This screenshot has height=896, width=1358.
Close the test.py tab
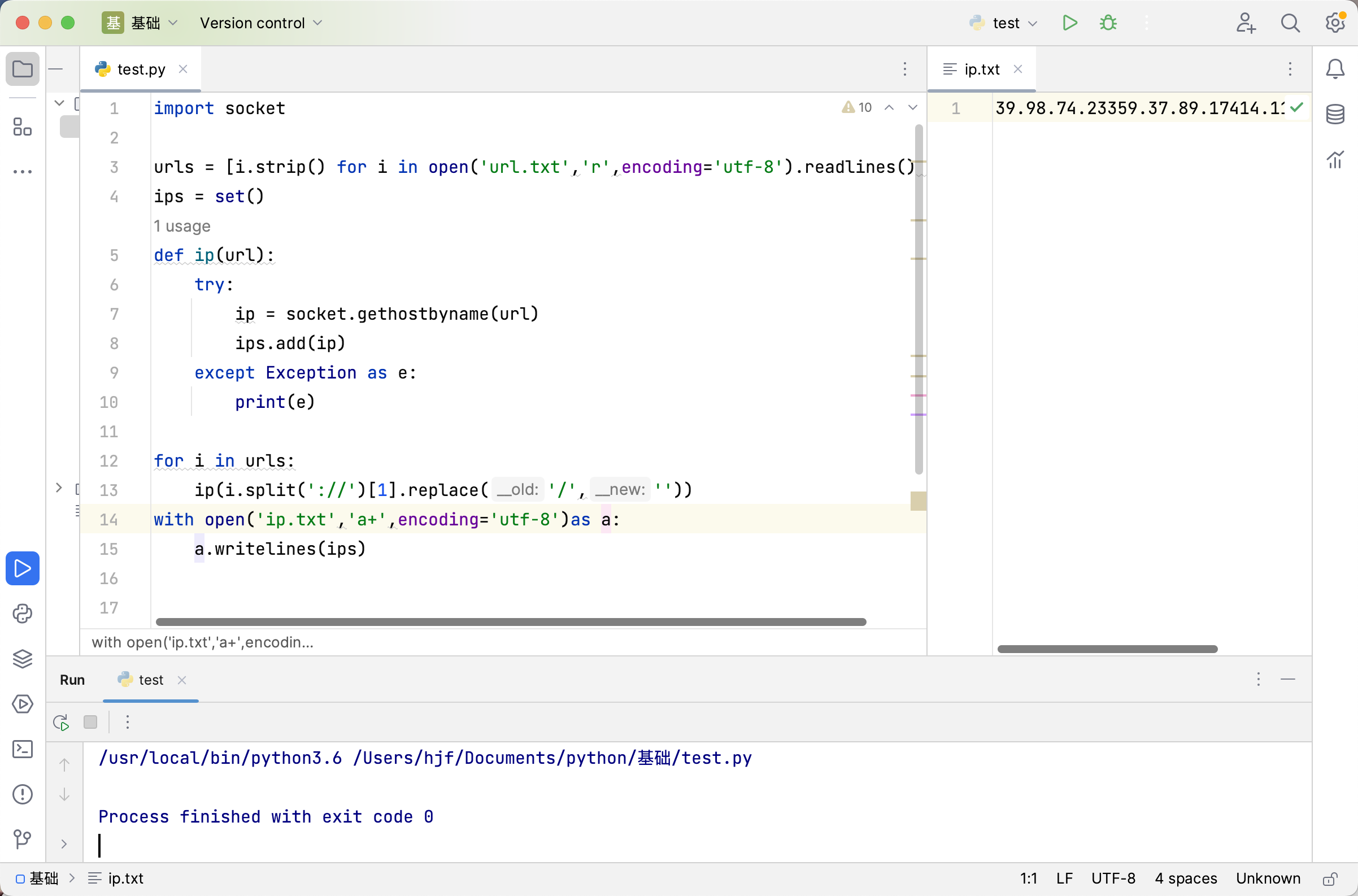(x=183, y=69)
